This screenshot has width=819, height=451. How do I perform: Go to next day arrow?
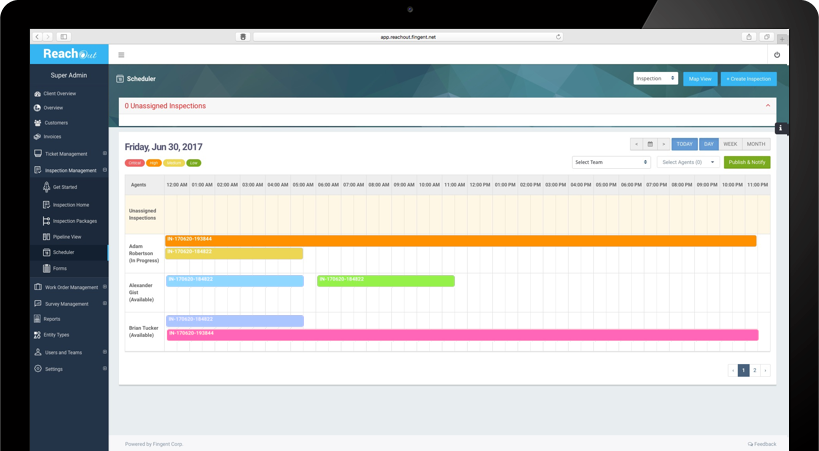coord(663,144)
